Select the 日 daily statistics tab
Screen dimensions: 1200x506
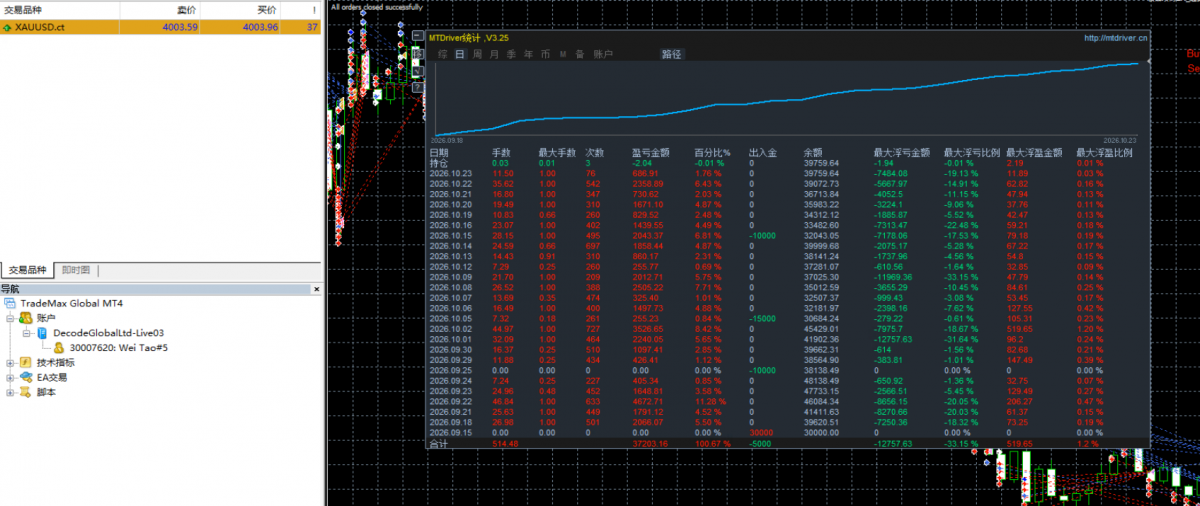click(460, 54)
